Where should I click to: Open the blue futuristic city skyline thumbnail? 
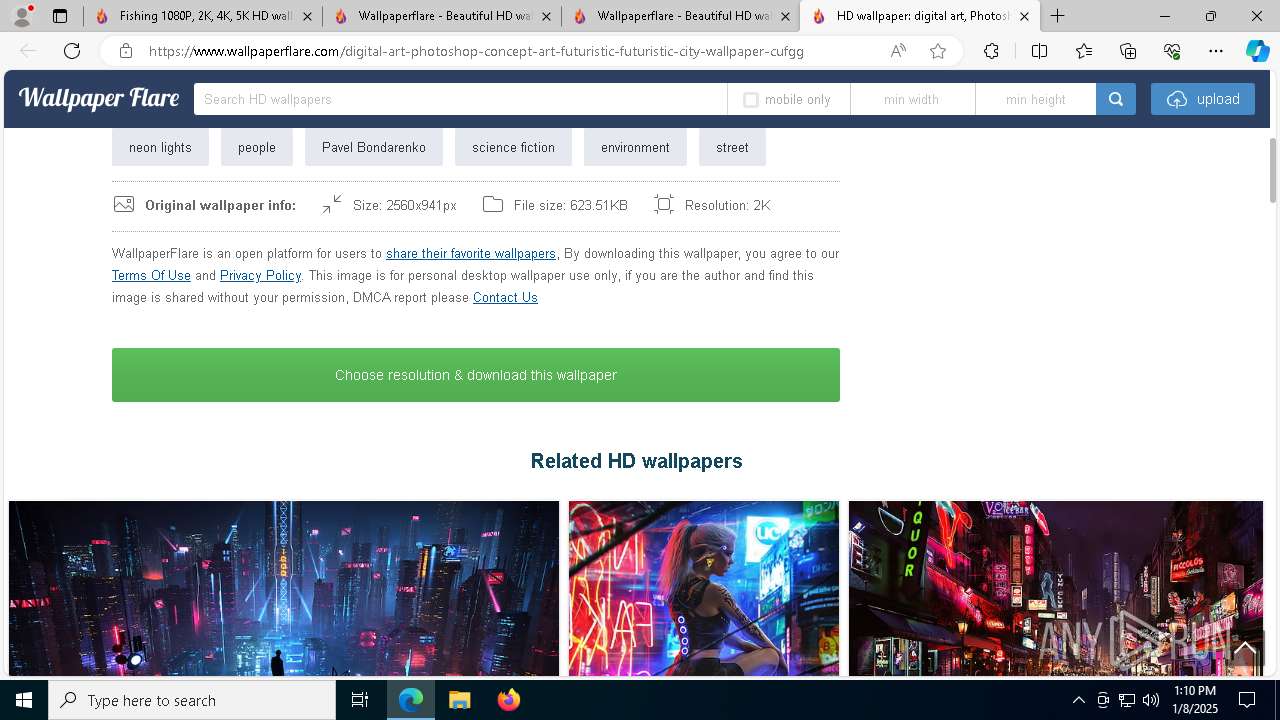tap(284, 588)
